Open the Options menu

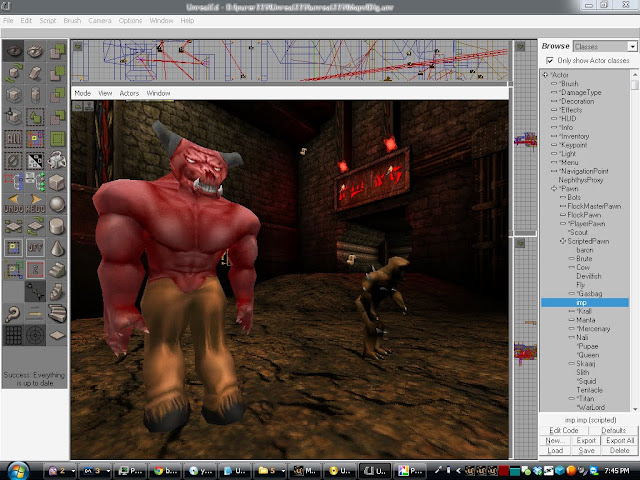click(130, 20)
